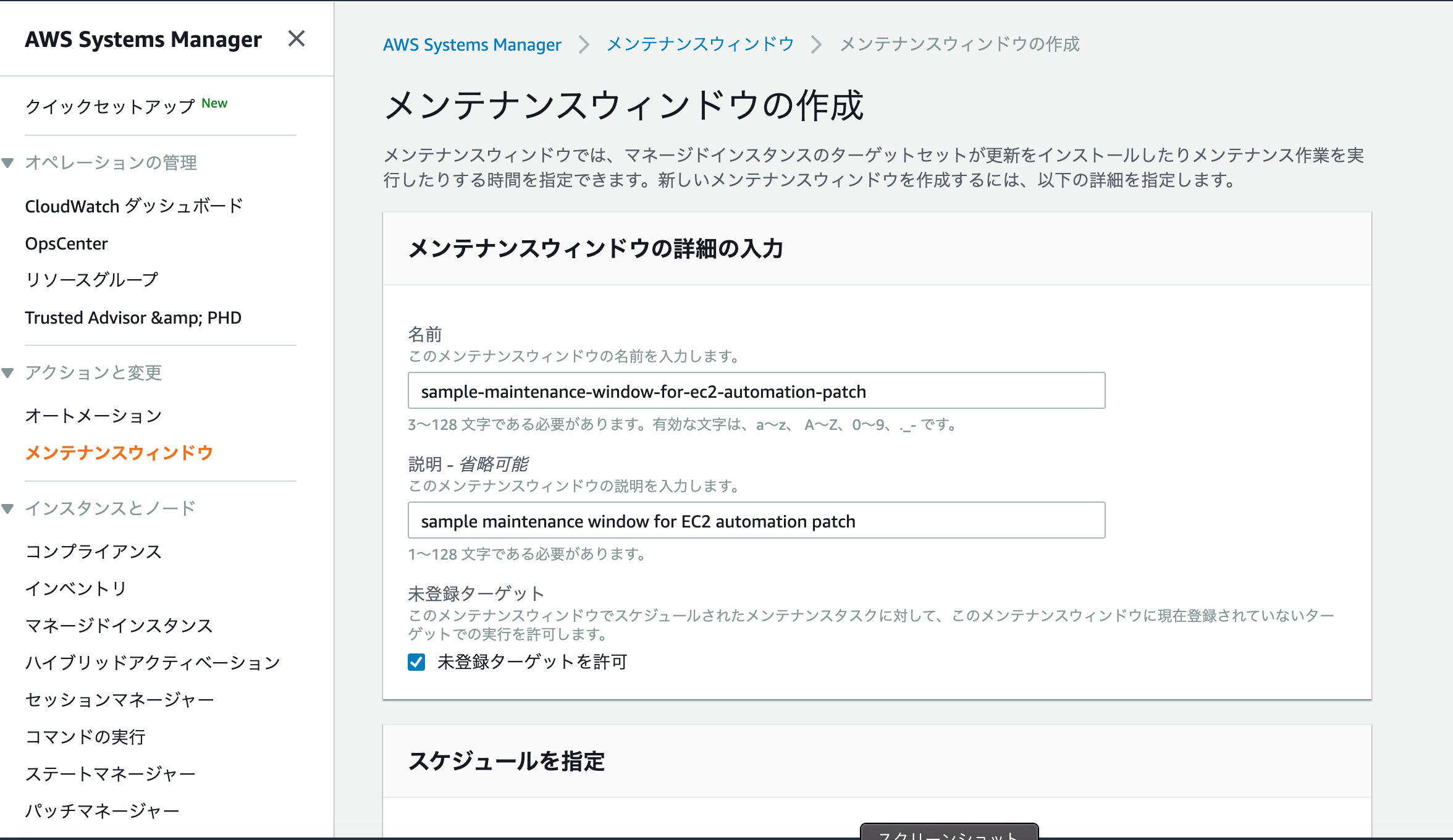This screenshot has height=840, width=1453.
Task: Collapse the オペレーションの管理 section
Action: pos(8,163)
